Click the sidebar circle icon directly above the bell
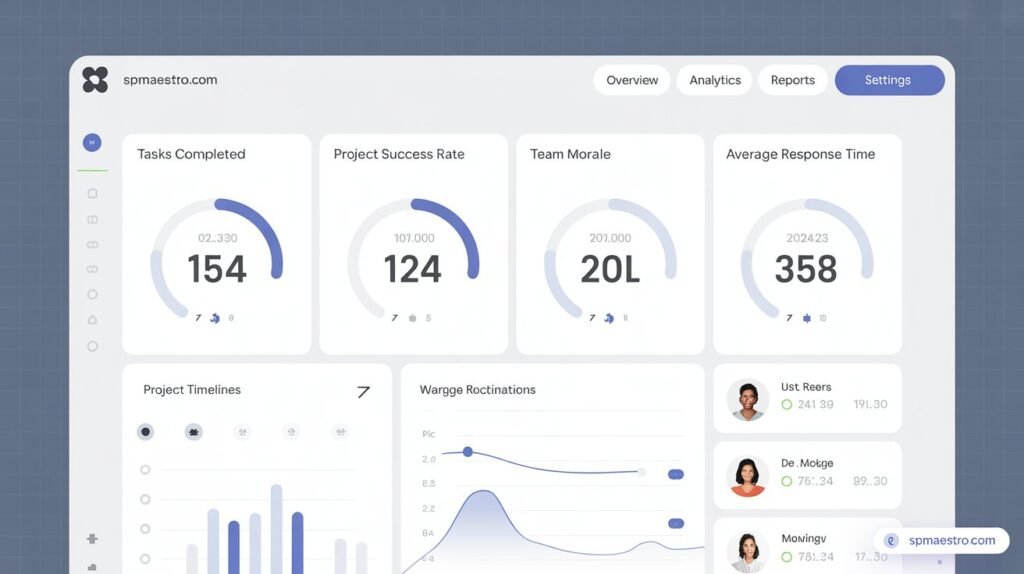 (x=92, y=295)
